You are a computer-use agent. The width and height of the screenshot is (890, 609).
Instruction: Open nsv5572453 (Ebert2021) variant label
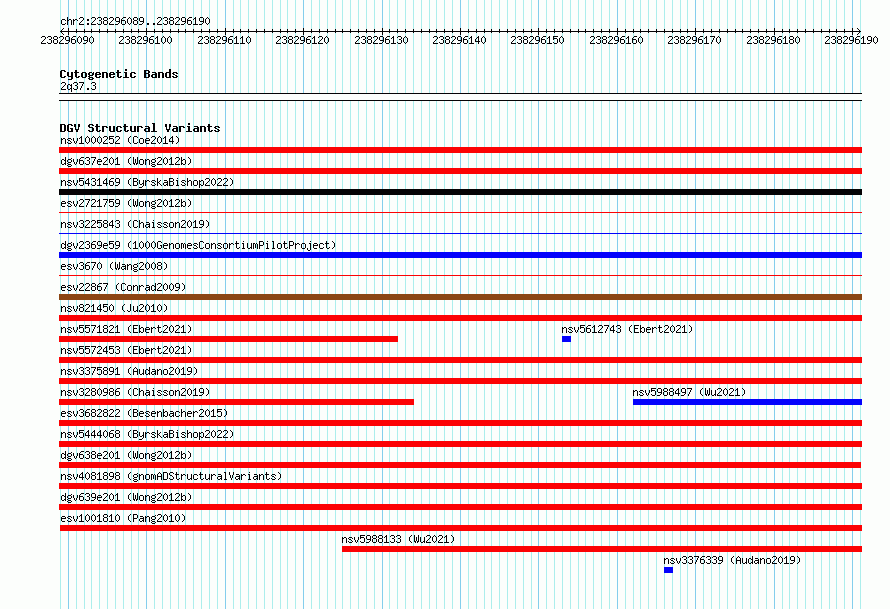[126, 350]
